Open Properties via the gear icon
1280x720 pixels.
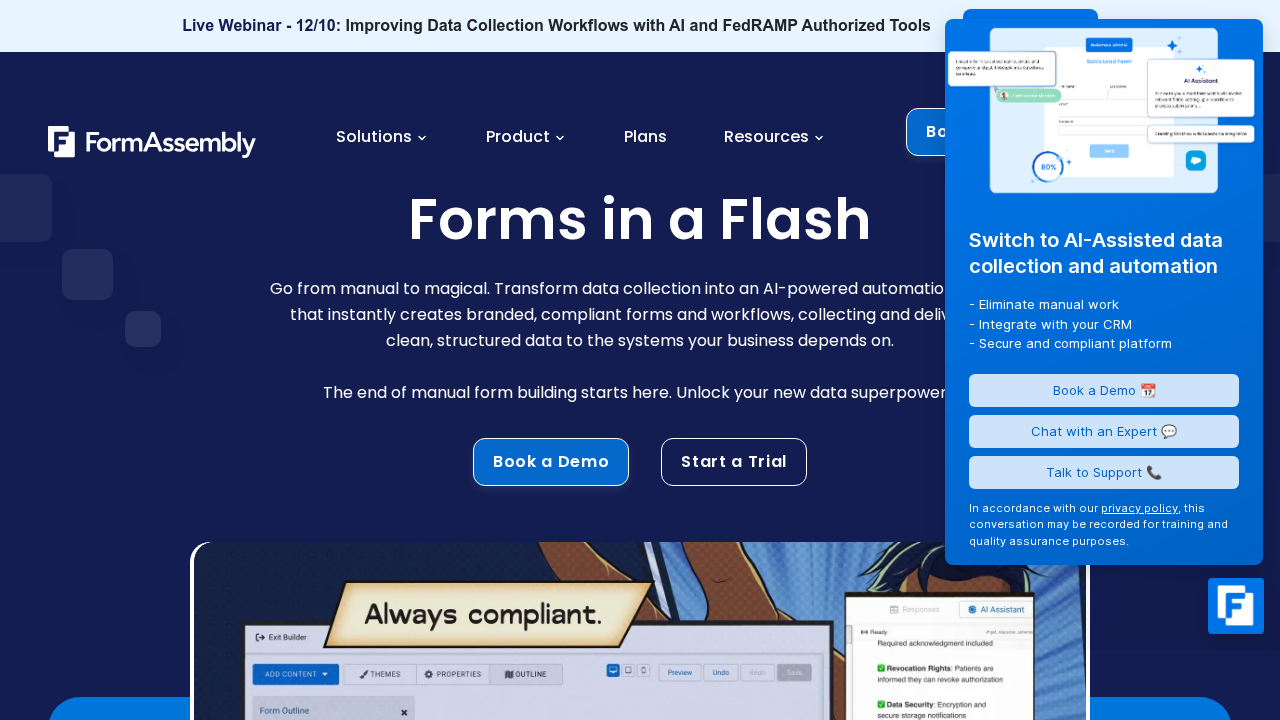[x=429, y=674]
